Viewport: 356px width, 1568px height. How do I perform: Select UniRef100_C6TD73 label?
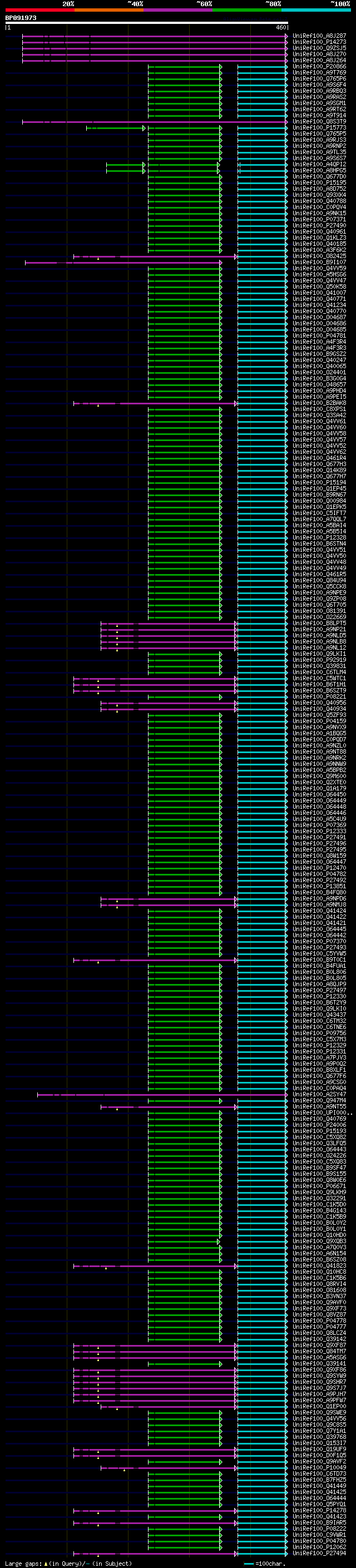[x=319, y=1473]
